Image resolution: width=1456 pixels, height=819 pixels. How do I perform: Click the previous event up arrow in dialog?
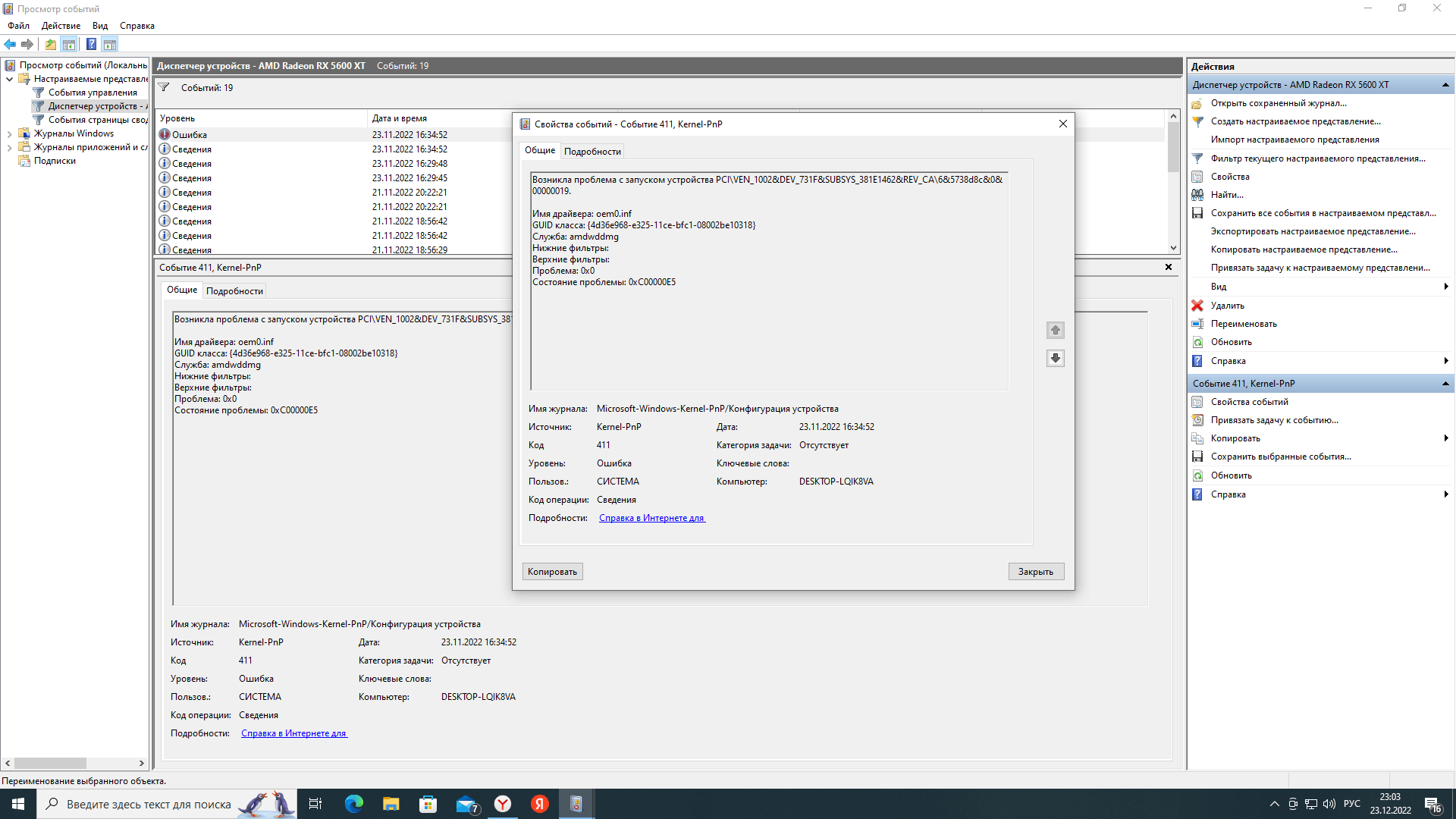1055,330
